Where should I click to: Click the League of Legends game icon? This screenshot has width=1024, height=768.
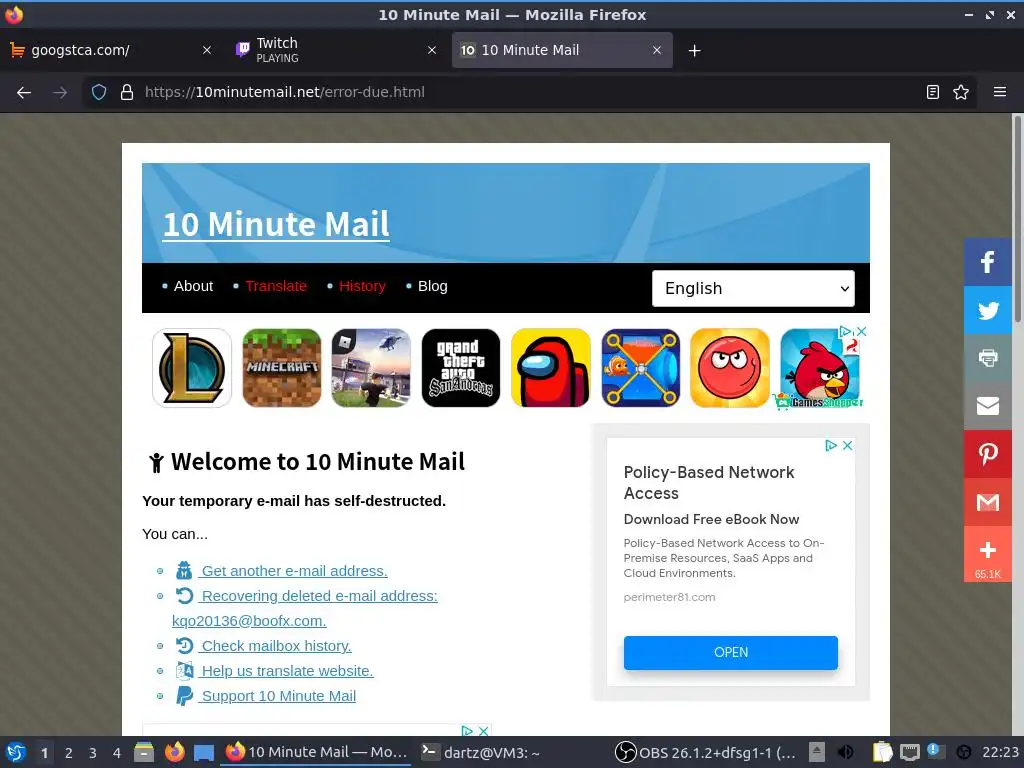tap(191, 368)
